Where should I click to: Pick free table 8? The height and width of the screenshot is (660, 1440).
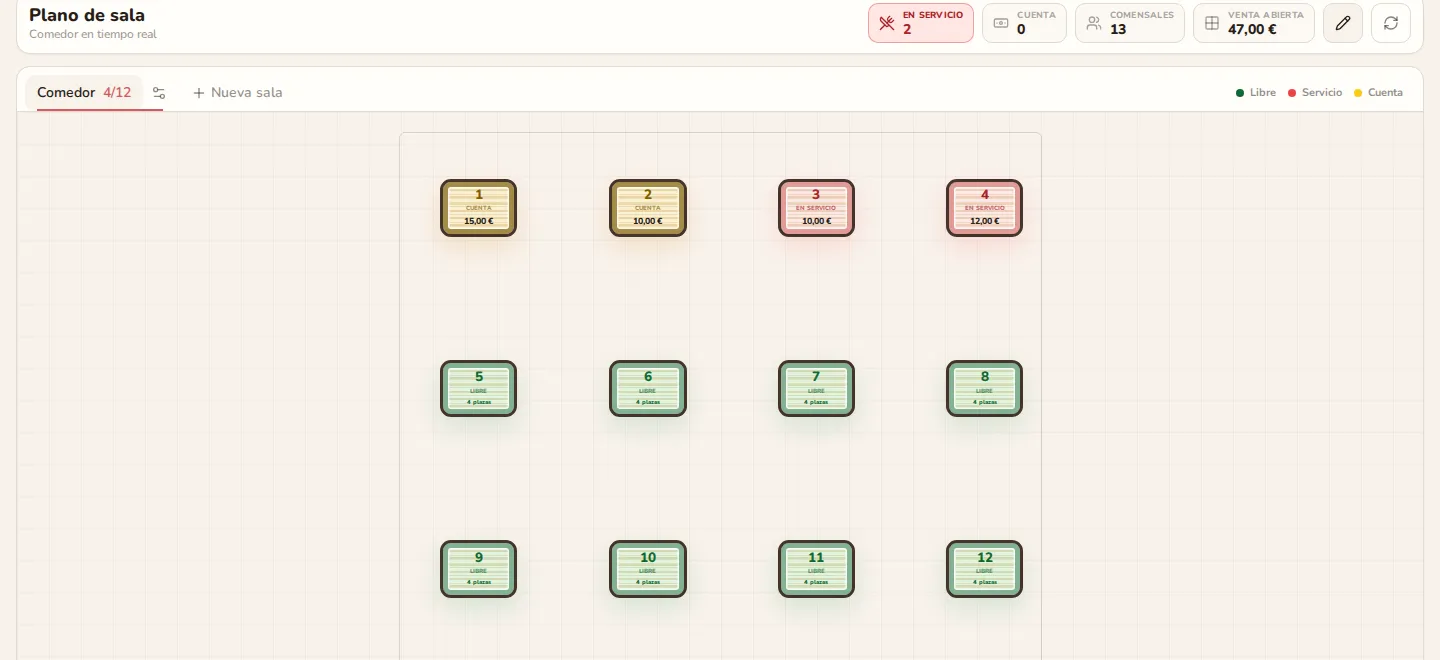point(985,389)
